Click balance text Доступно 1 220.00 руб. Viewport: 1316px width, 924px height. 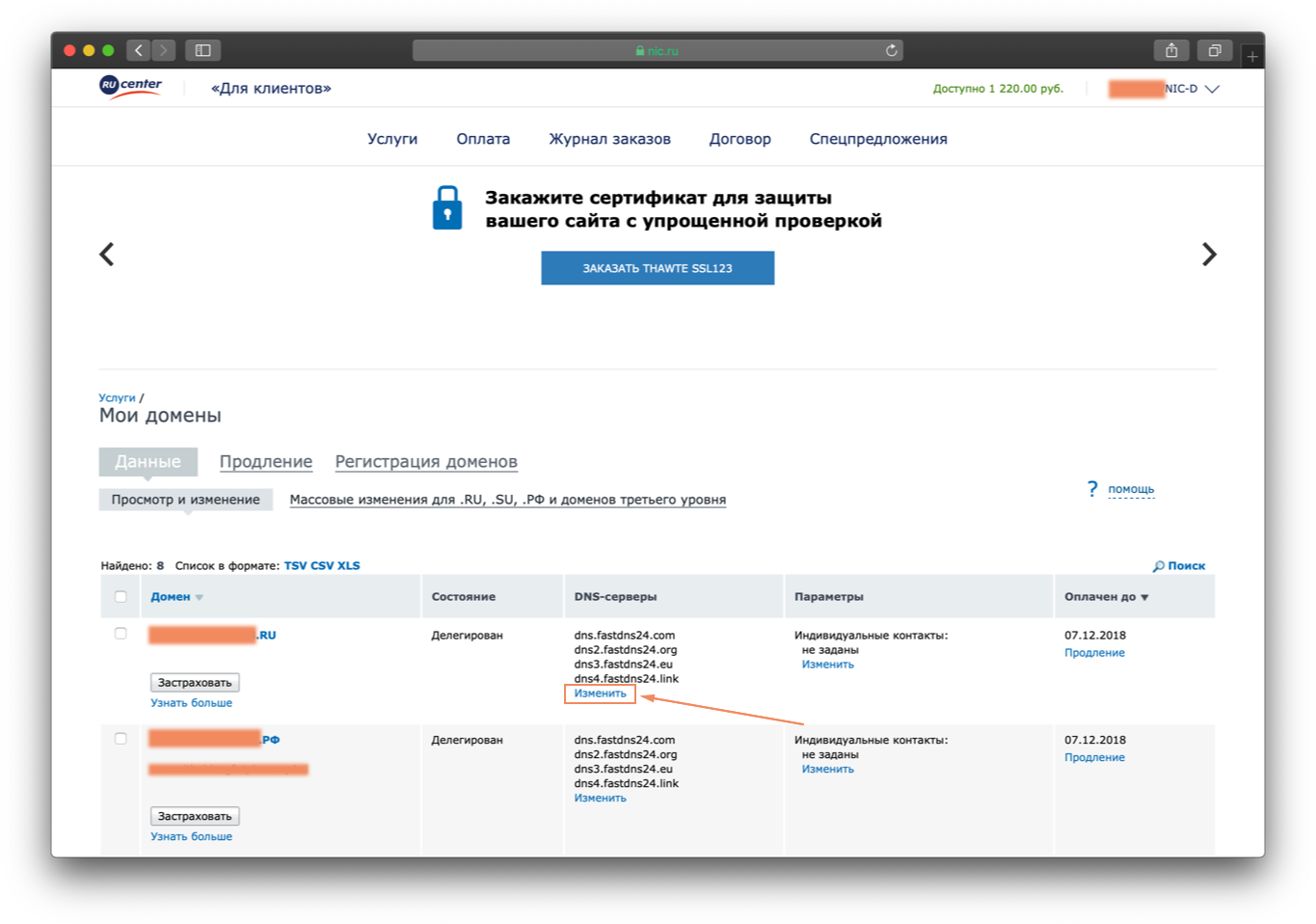click(x=998, y=89)
